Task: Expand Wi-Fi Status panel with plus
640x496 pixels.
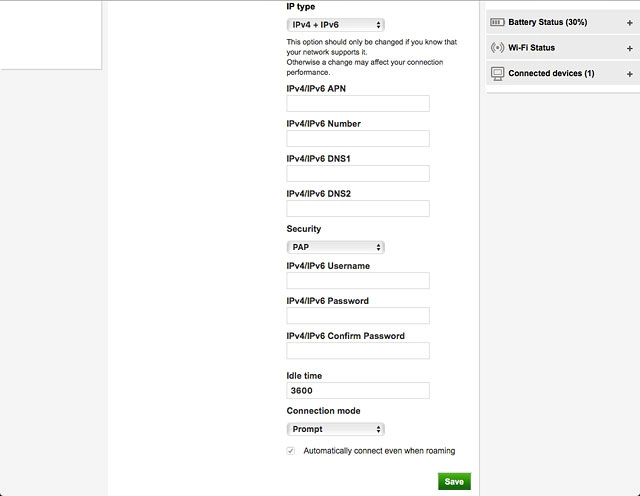Action: point(629,48)
